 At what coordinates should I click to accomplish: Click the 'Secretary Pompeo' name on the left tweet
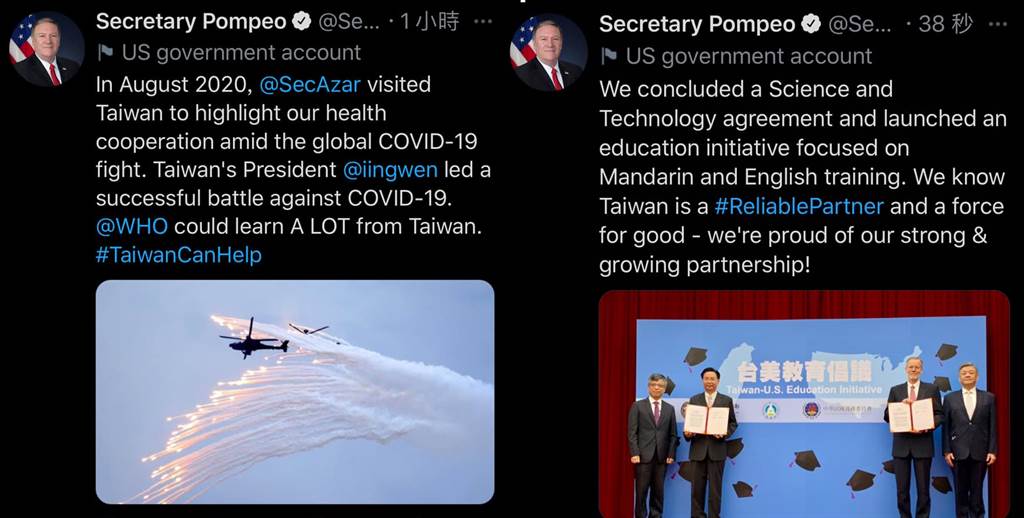191,22
